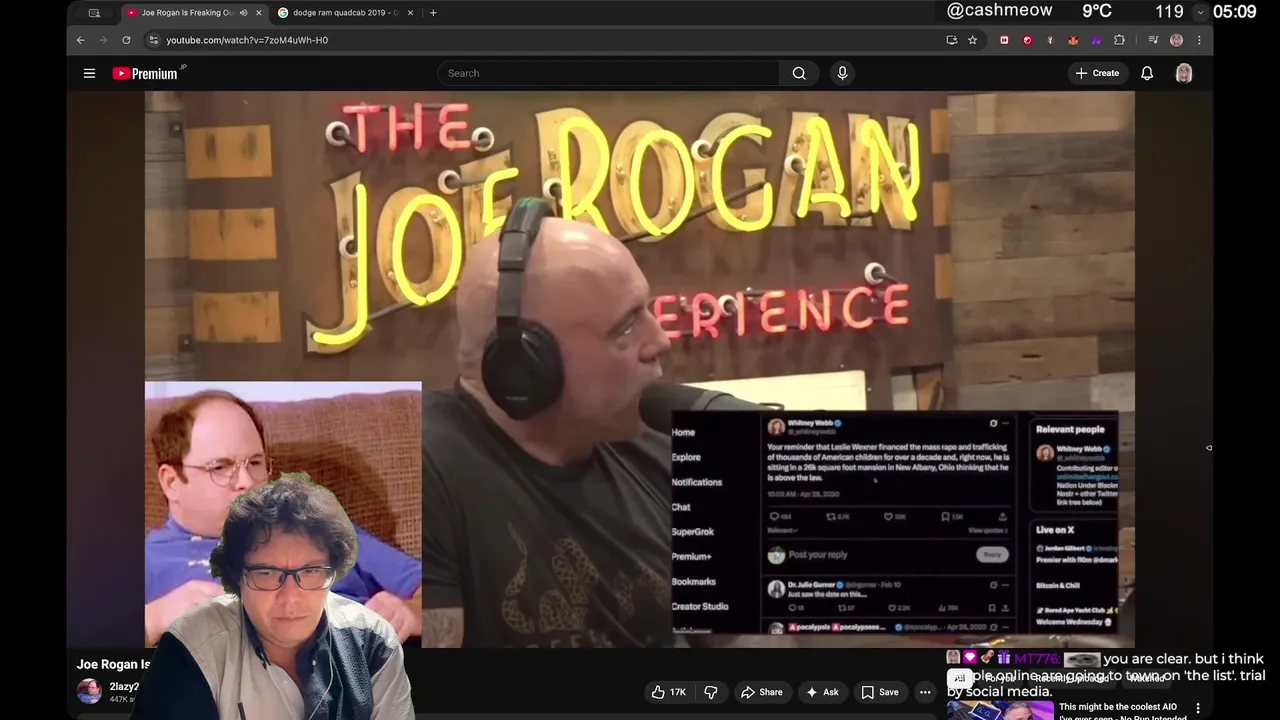Viewport: 1280px width, 720px height.
Task: Click the tab groups icon at far left
Action: (94, 13)
